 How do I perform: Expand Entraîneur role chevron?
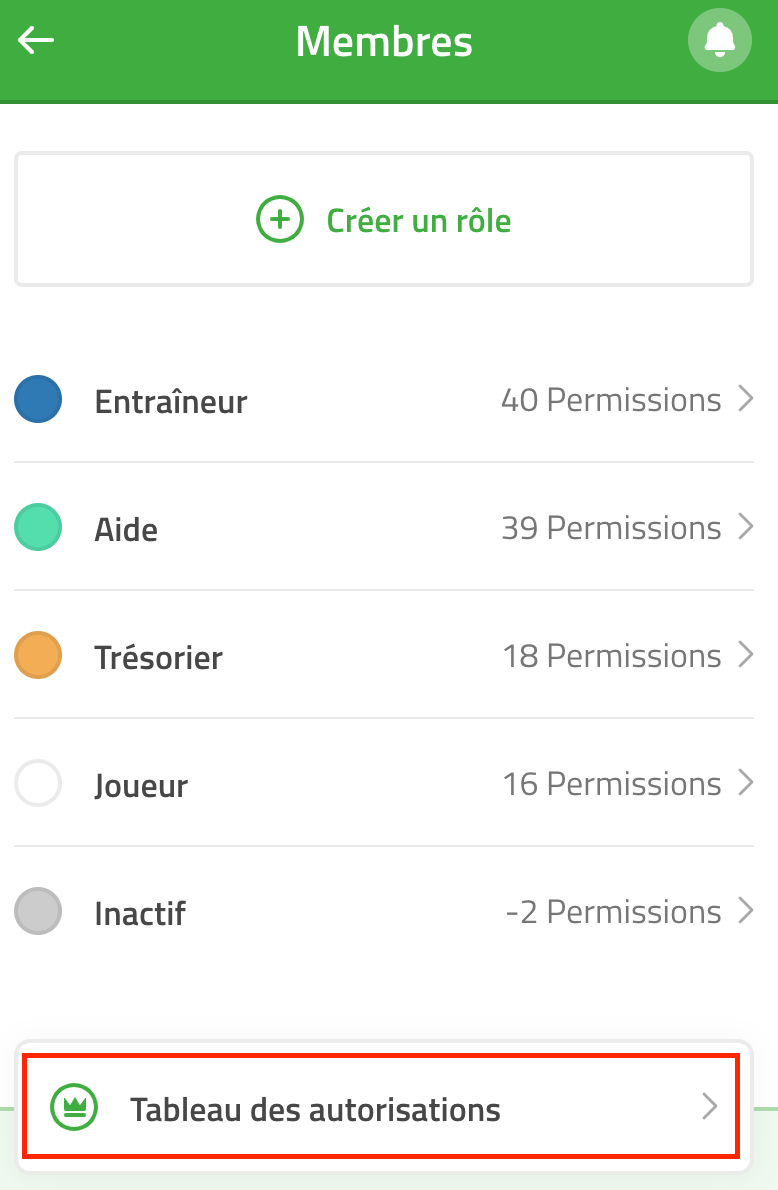click(x=745, y=398)
